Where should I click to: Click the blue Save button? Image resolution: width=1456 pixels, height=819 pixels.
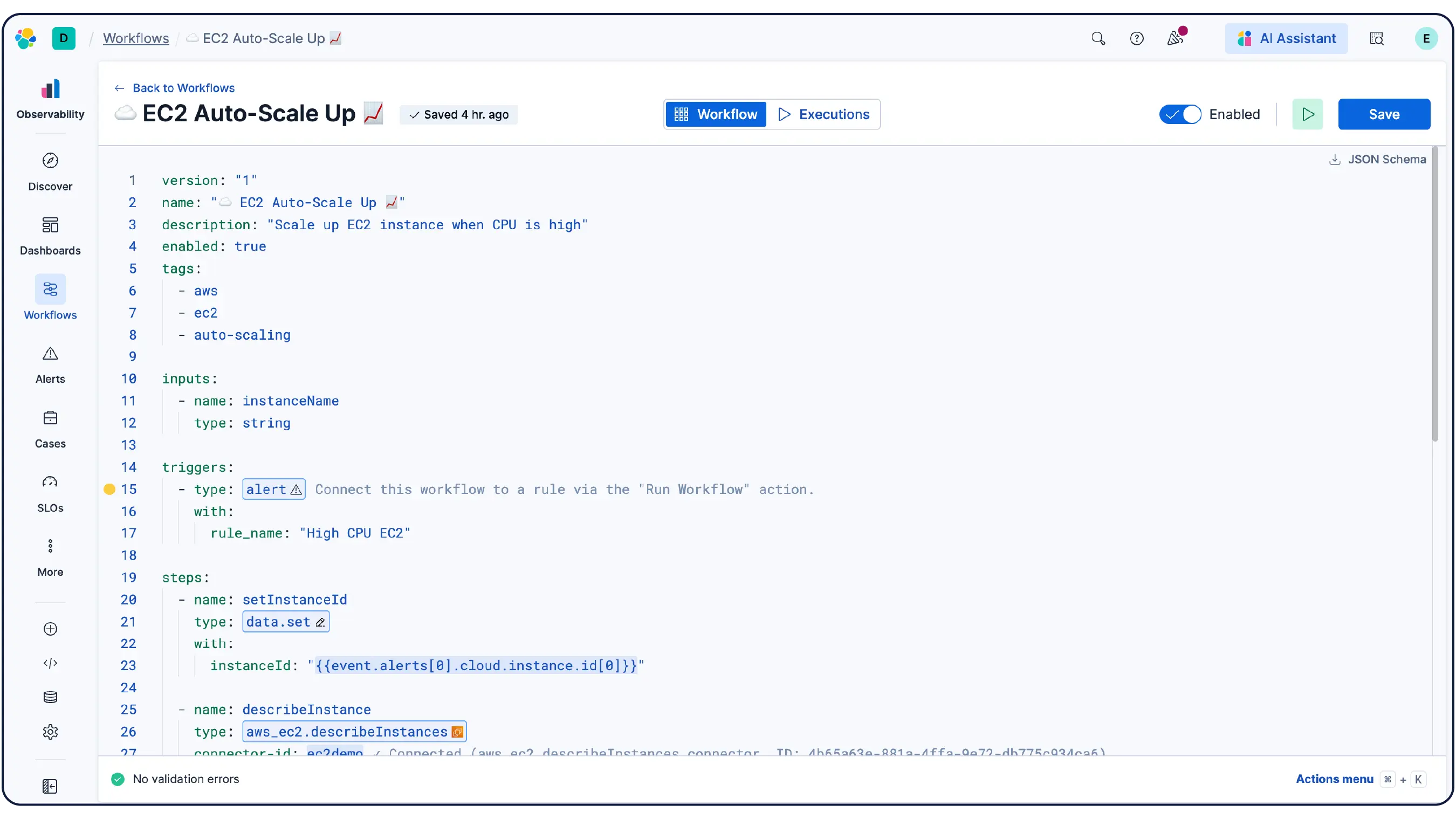[1384, 114]
